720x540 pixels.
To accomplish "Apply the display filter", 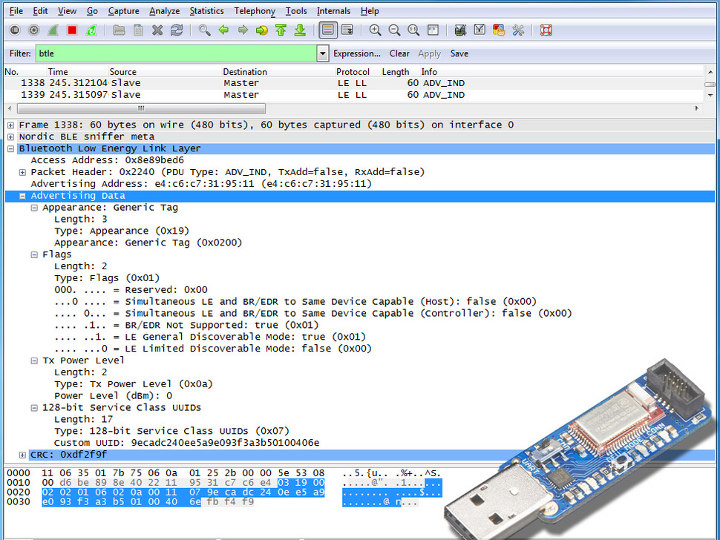I will [x=429, y=54].
